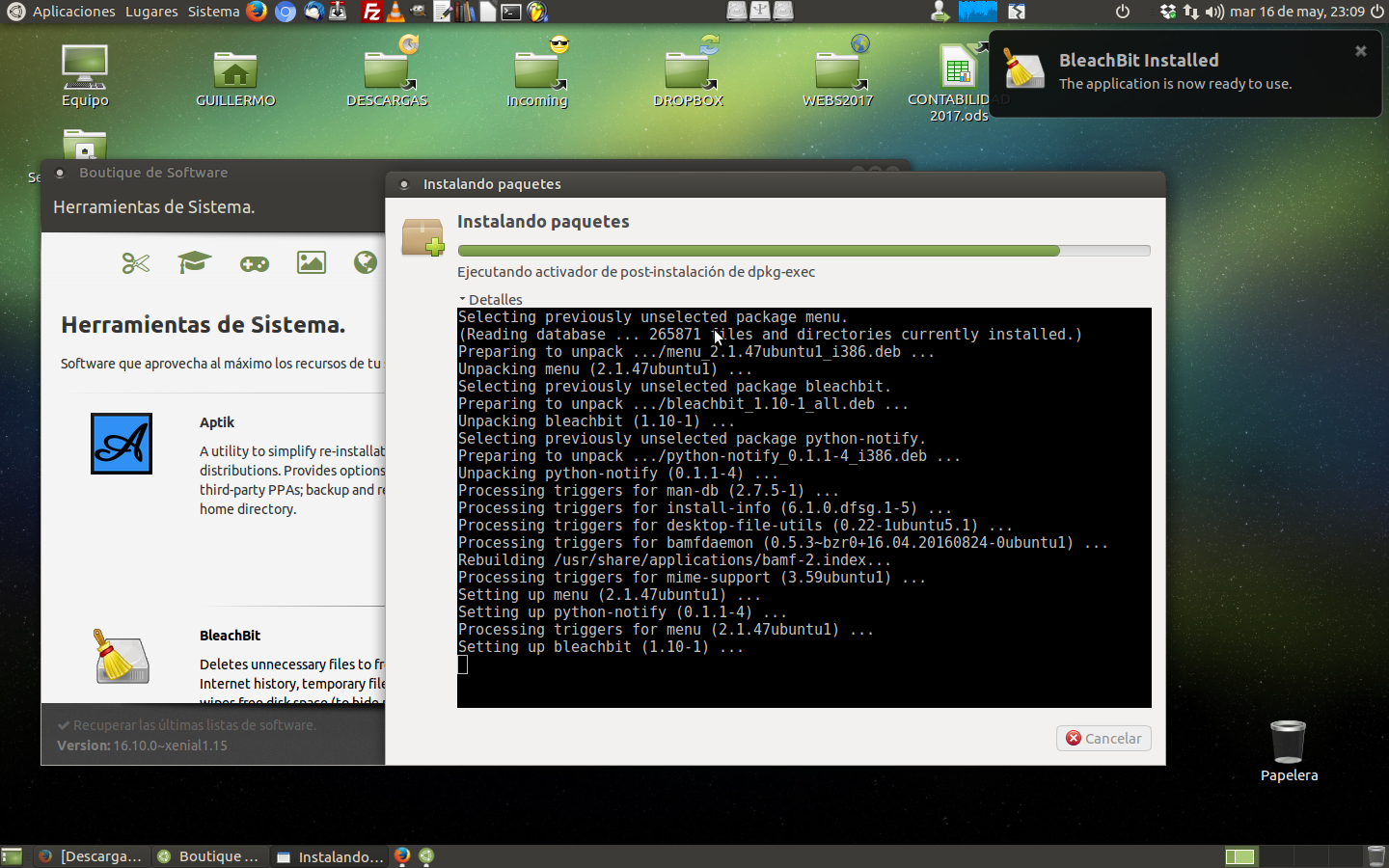Screen dimensions: 1389x868
Task: Open the network connections indicator
Action: pyautogui.click(x=1191, y=12)
